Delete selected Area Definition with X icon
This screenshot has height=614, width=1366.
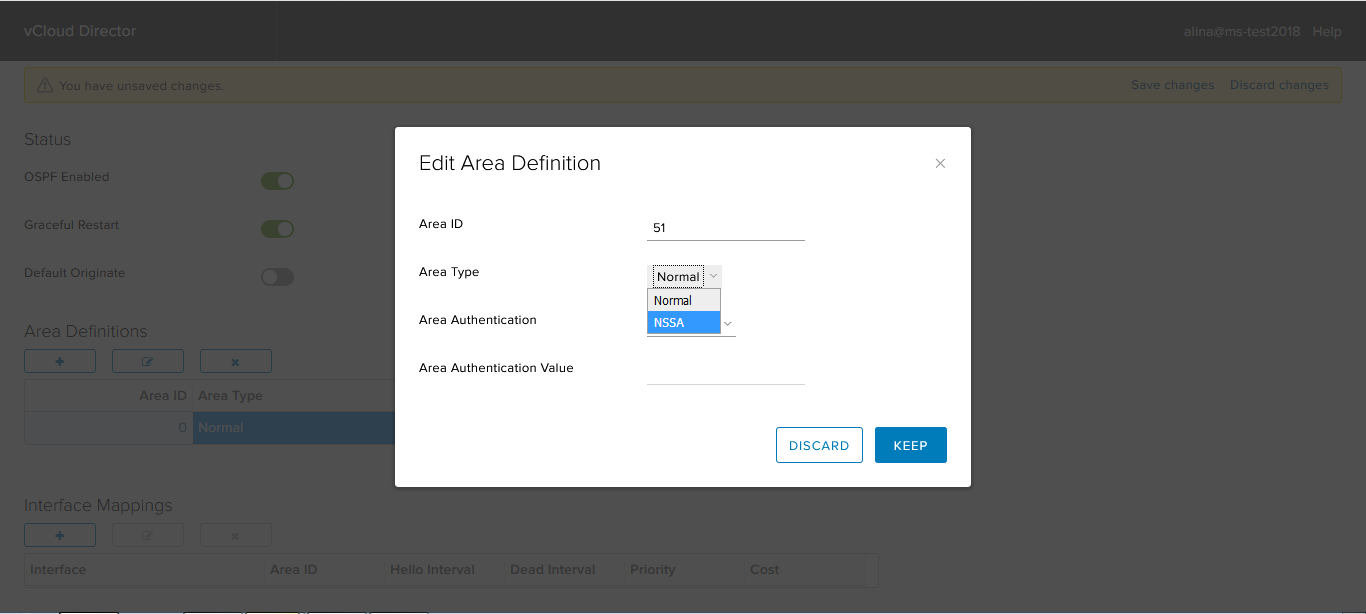236,361
